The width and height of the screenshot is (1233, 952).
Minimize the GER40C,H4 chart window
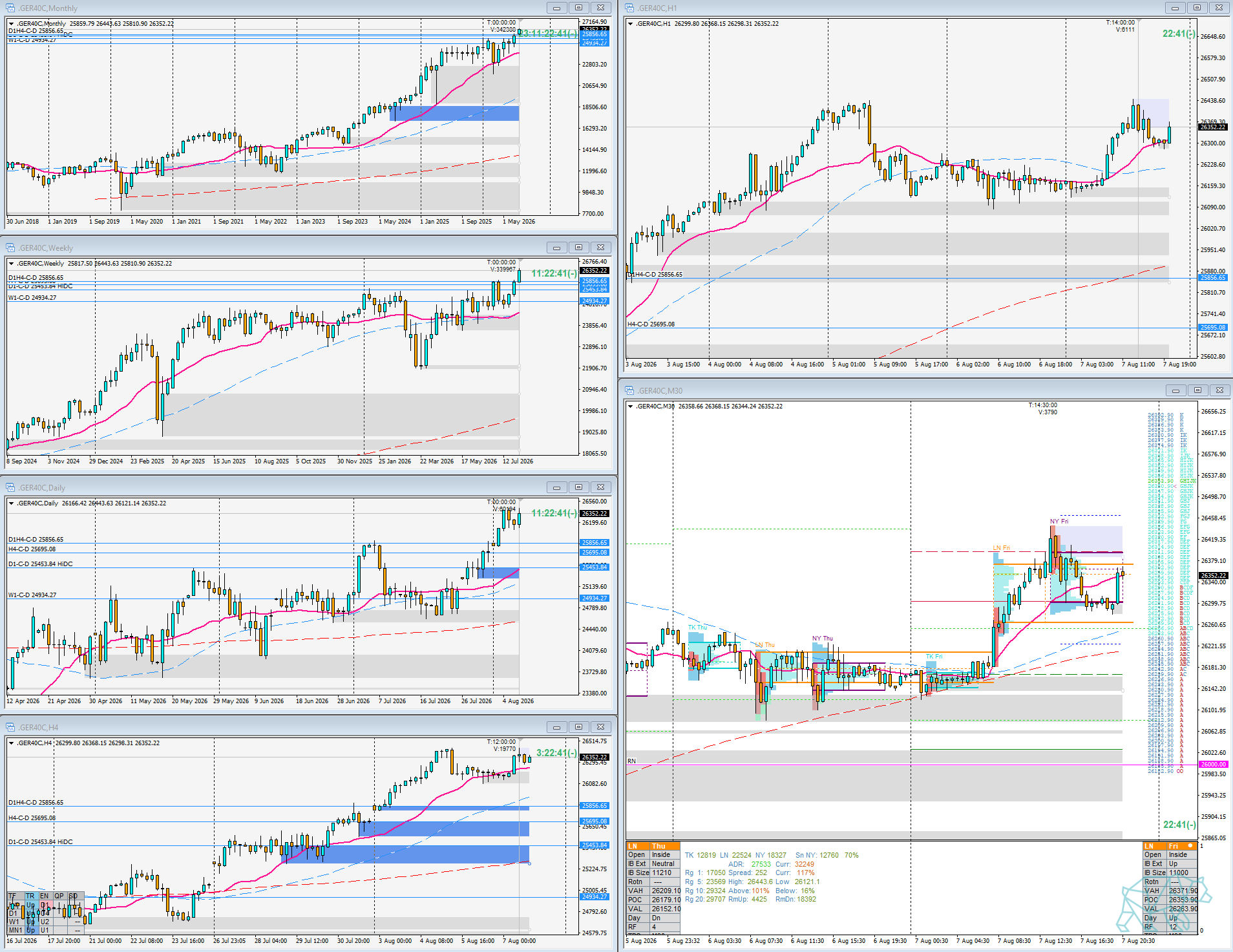point(556,727)
